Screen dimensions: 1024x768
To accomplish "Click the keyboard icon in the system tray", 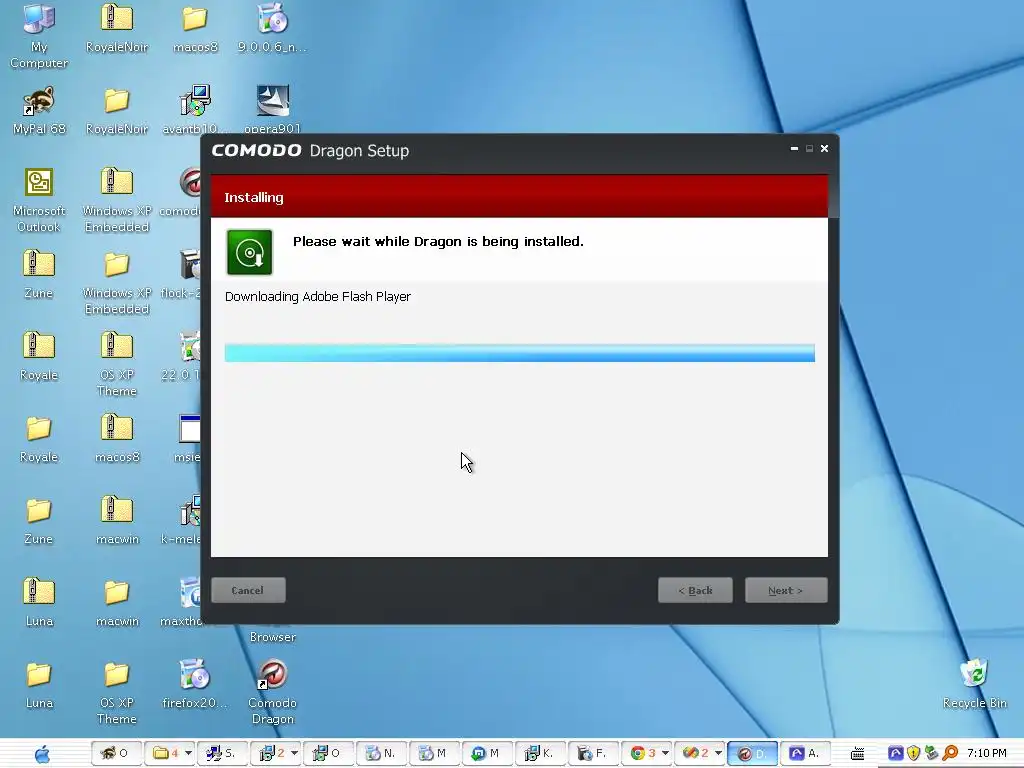I will point(857,754).
